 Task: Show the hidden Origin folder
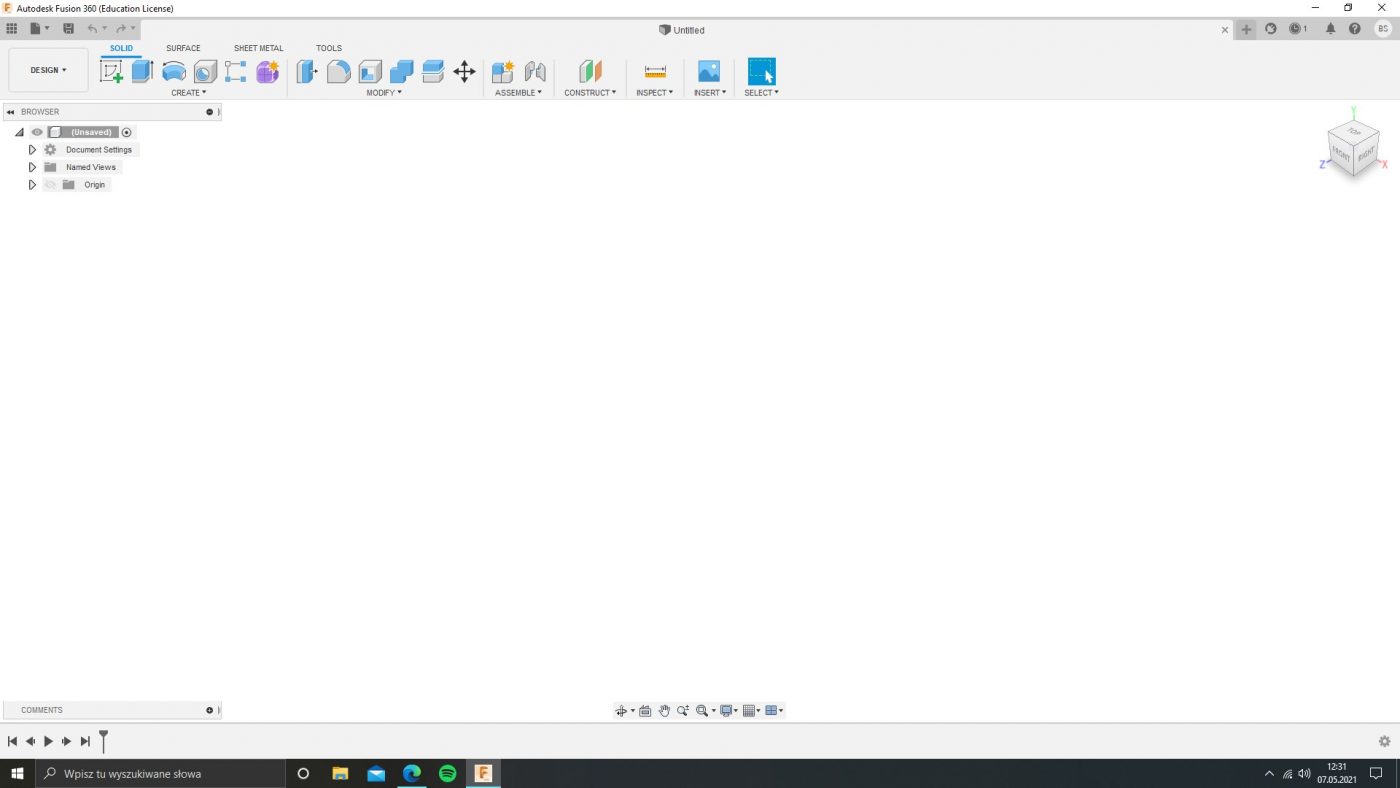(x=50, y=185)
